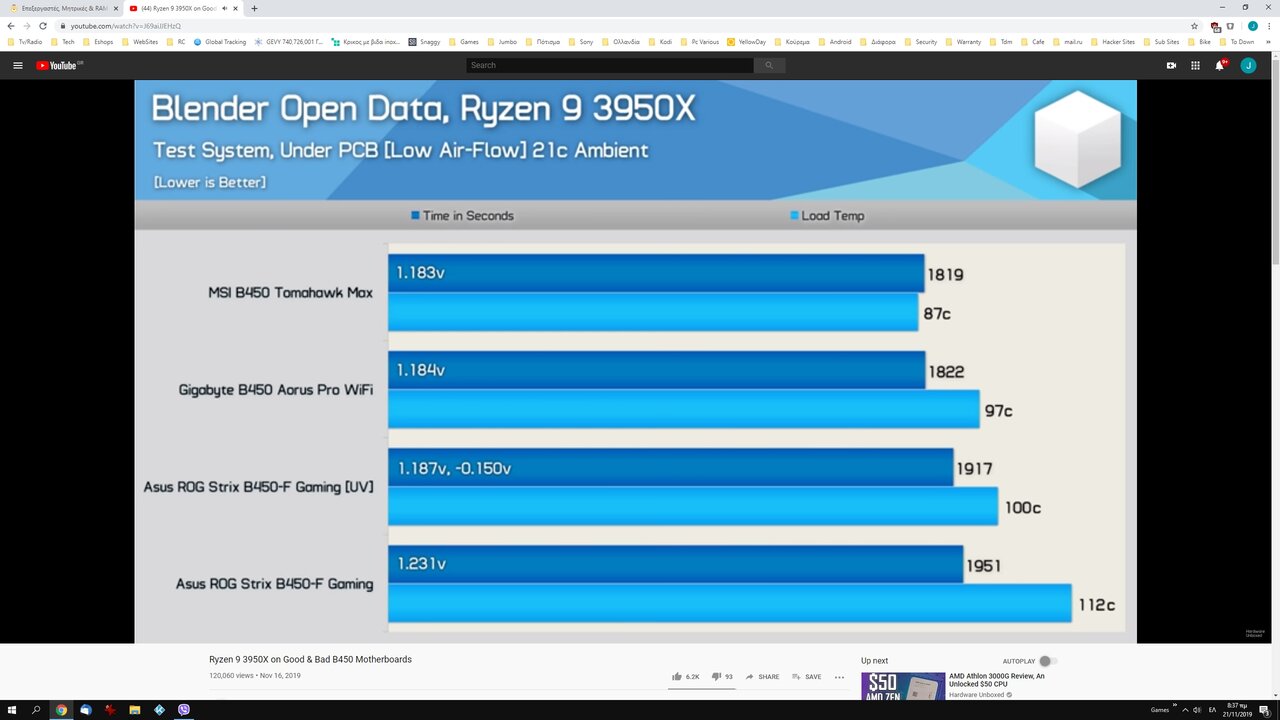Click the AMD Athlon 3000G video thumbnail

[x=903, y=686]
